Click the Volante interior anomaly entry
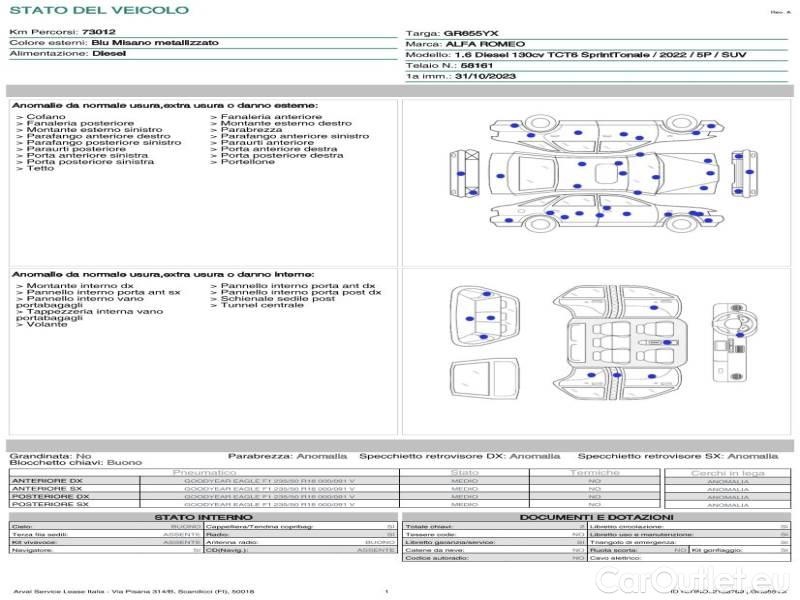Viewport: 800px width, 600px height. click(x=46, y=325)
